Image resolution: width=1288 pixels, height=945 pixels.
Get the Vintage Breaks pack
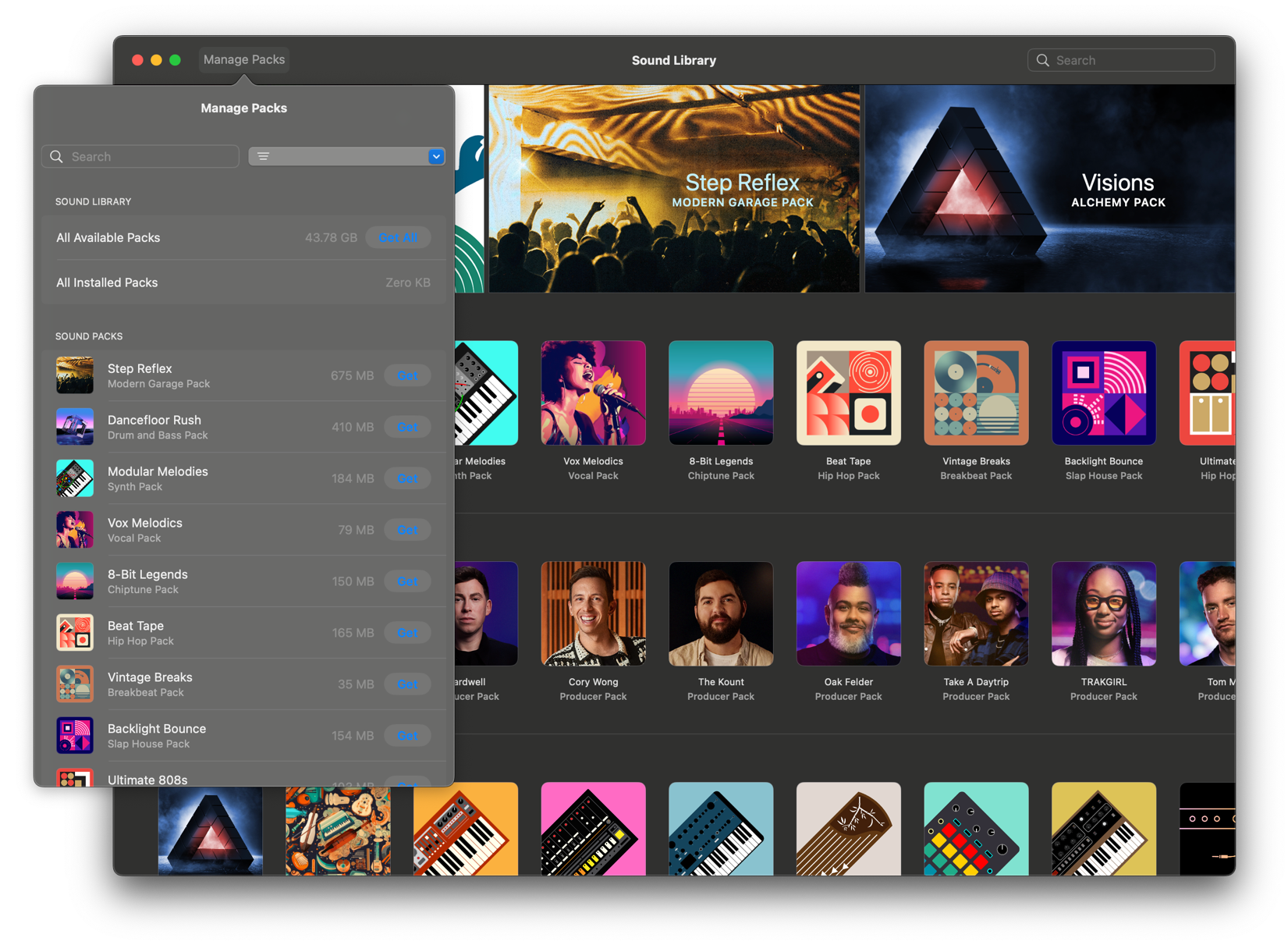[407, 684]
